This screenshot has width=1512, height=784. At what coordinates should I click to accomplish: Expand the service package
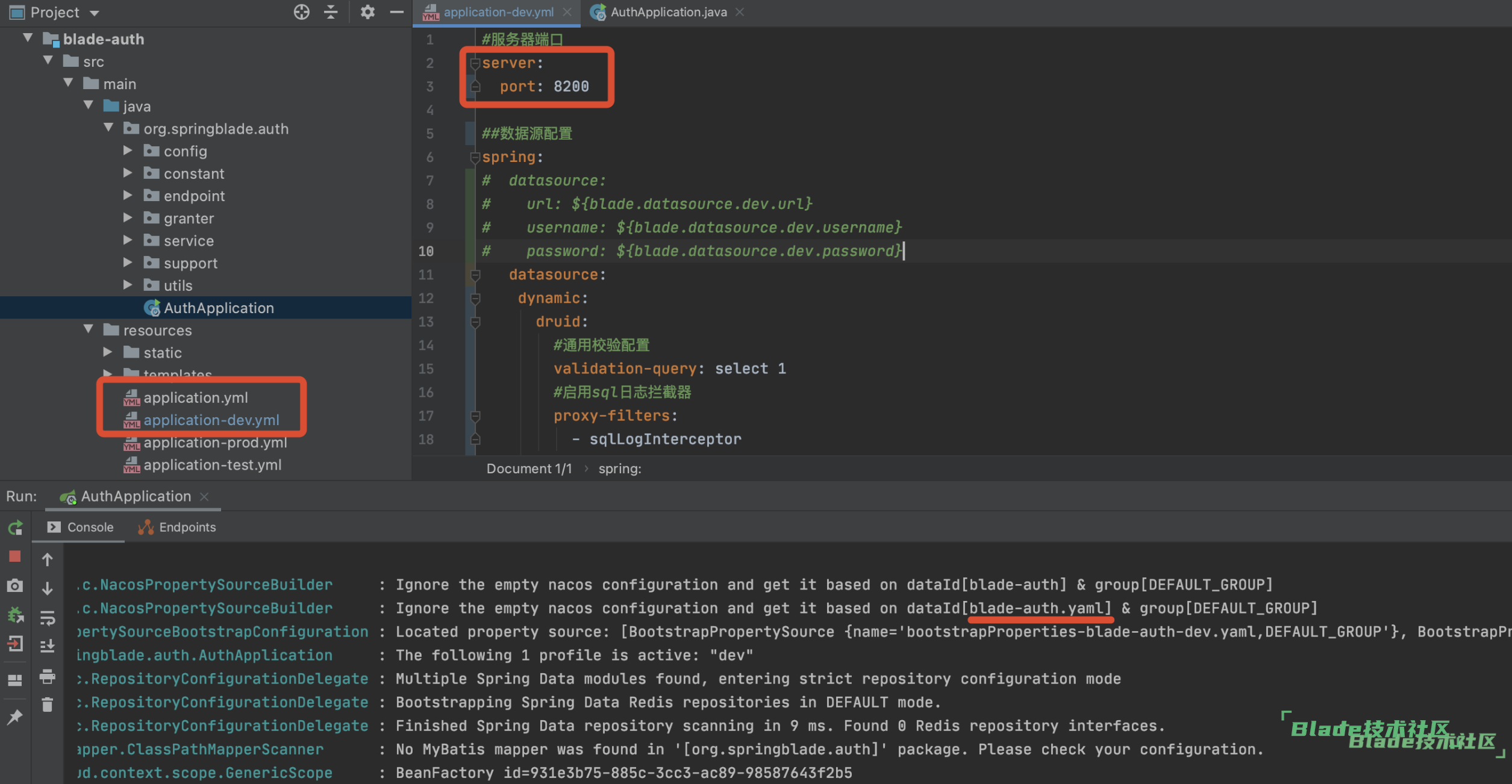(128, 240)
